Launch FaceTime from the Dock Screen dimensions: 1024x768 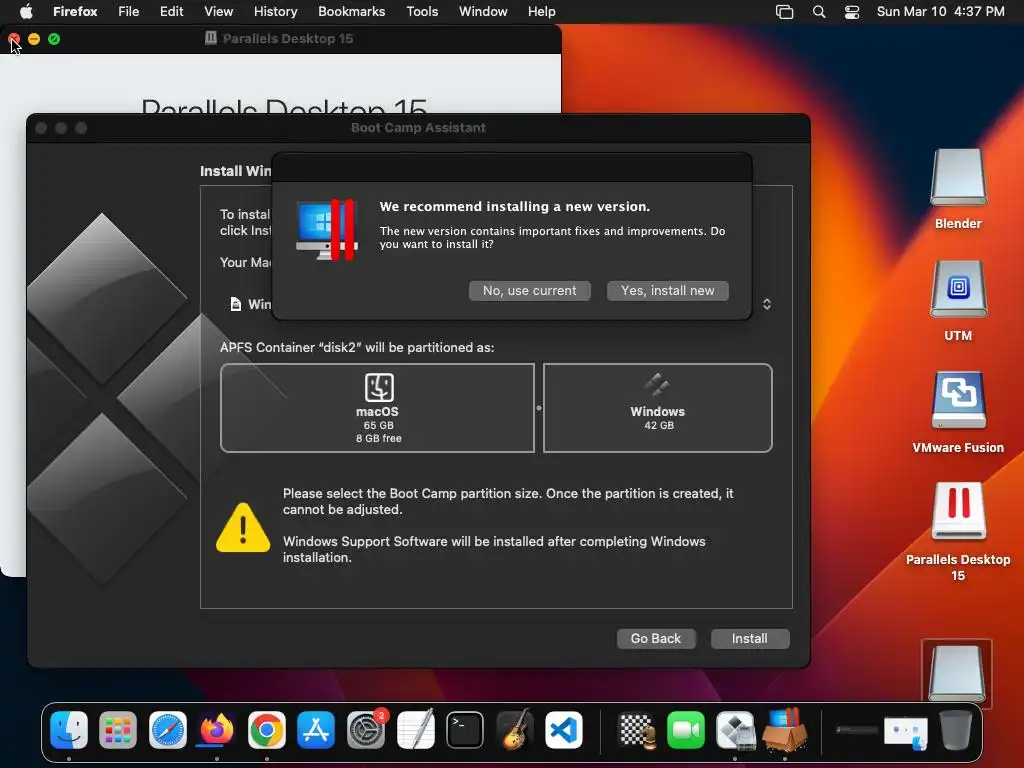[x=686, y=729]
